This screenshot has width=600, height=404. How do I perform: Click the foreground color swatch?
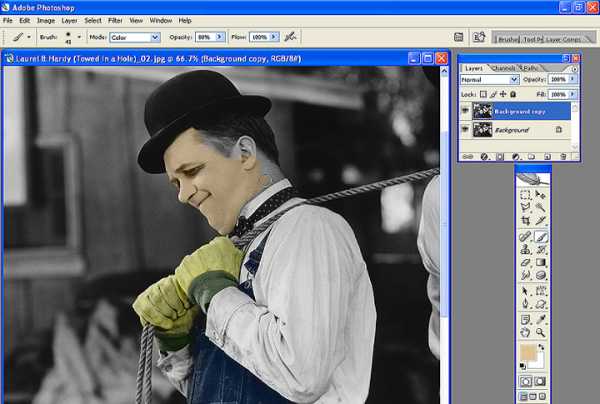[x=530, y=353]
